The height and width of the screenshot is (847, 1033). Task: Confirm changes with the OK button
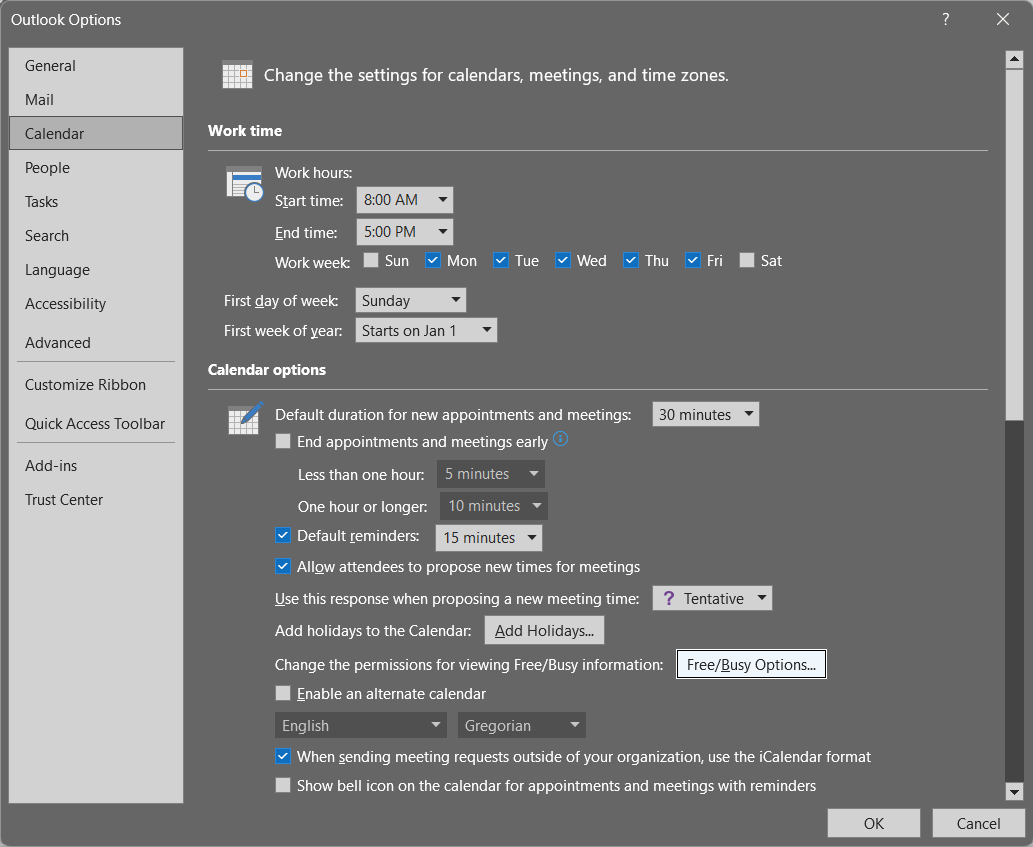874,823
